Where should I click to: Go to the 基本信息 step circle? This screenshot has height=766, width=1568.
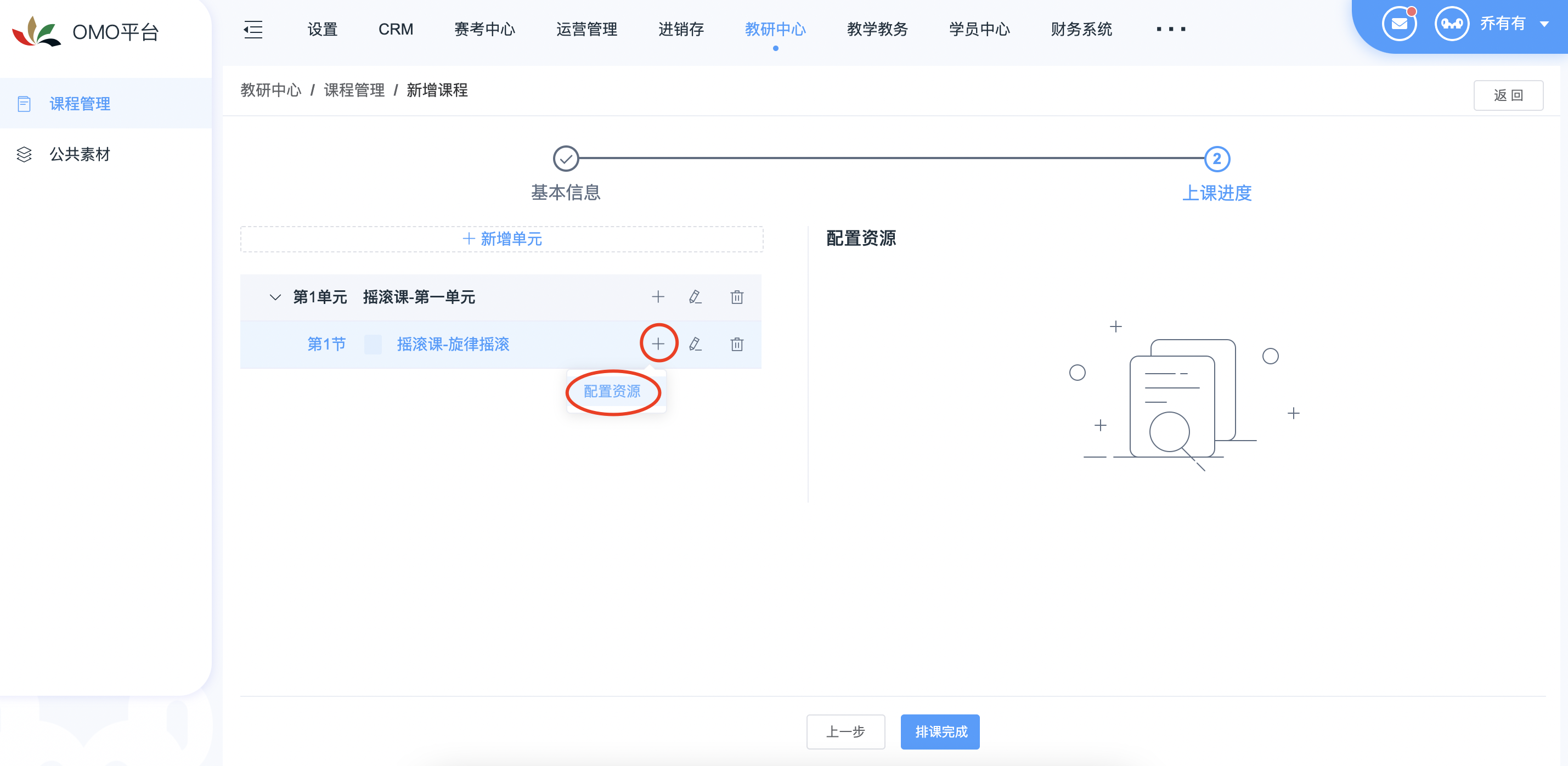pyautogui.click(x=566, y=159)
